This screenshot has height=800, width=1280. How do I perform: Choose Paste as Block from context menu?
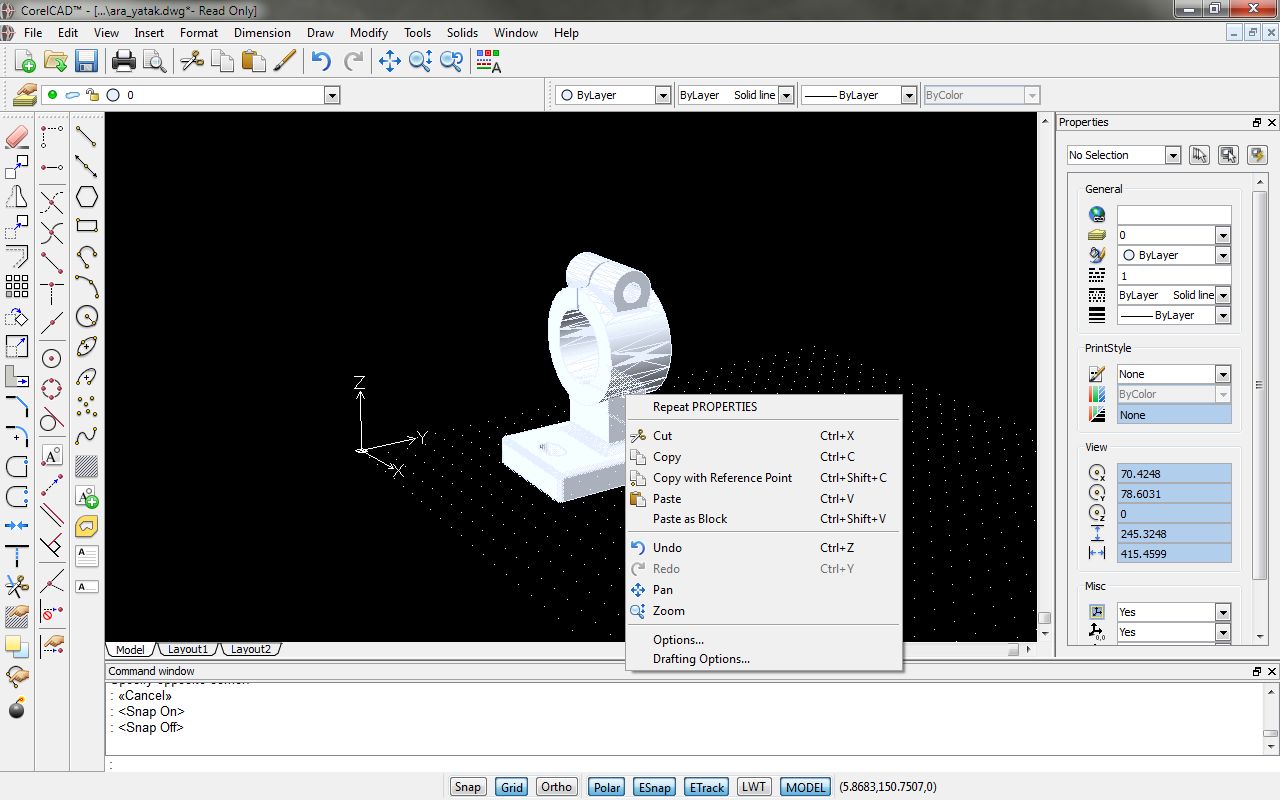tap(764, 519)
